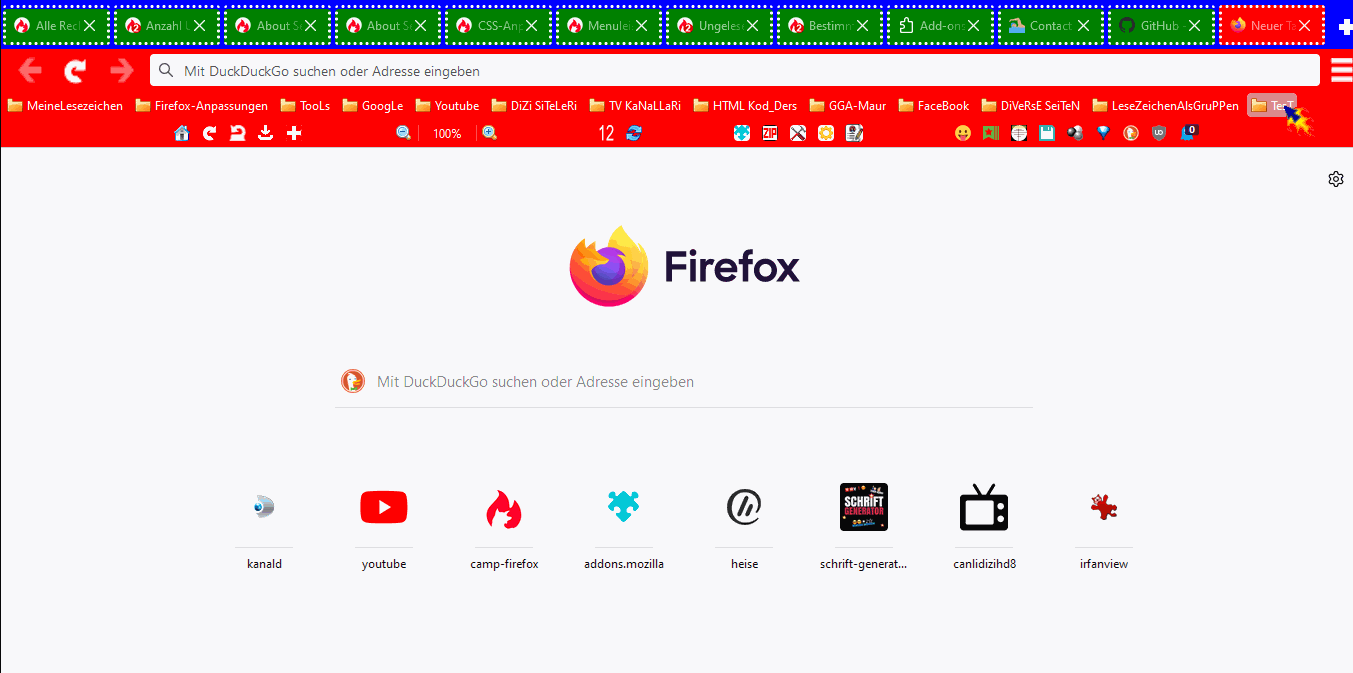Click the add-ons puzzle piece toolbar icon
The width and height of the screenshot is (1353, 673).
pyautogui.click(x=742, y=133)
